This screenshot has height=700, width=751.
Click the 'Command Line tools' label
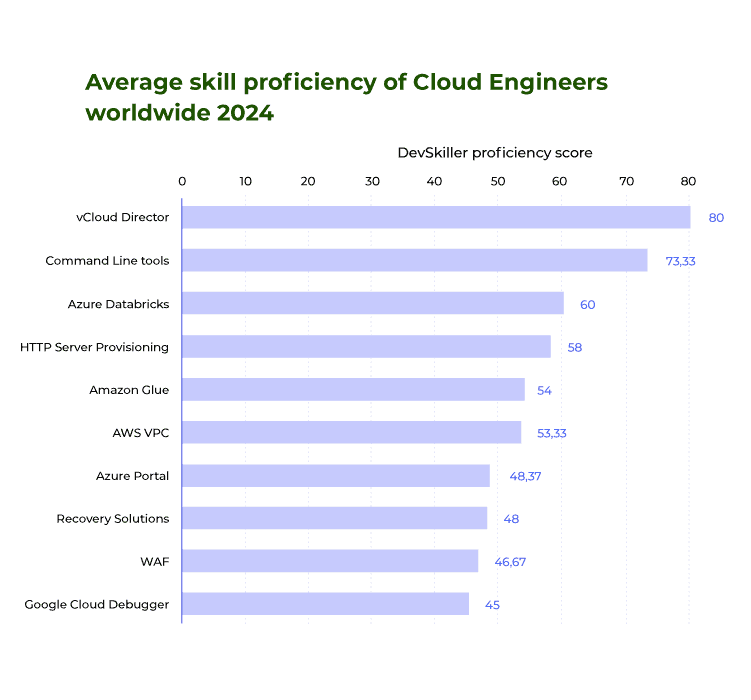107,260
